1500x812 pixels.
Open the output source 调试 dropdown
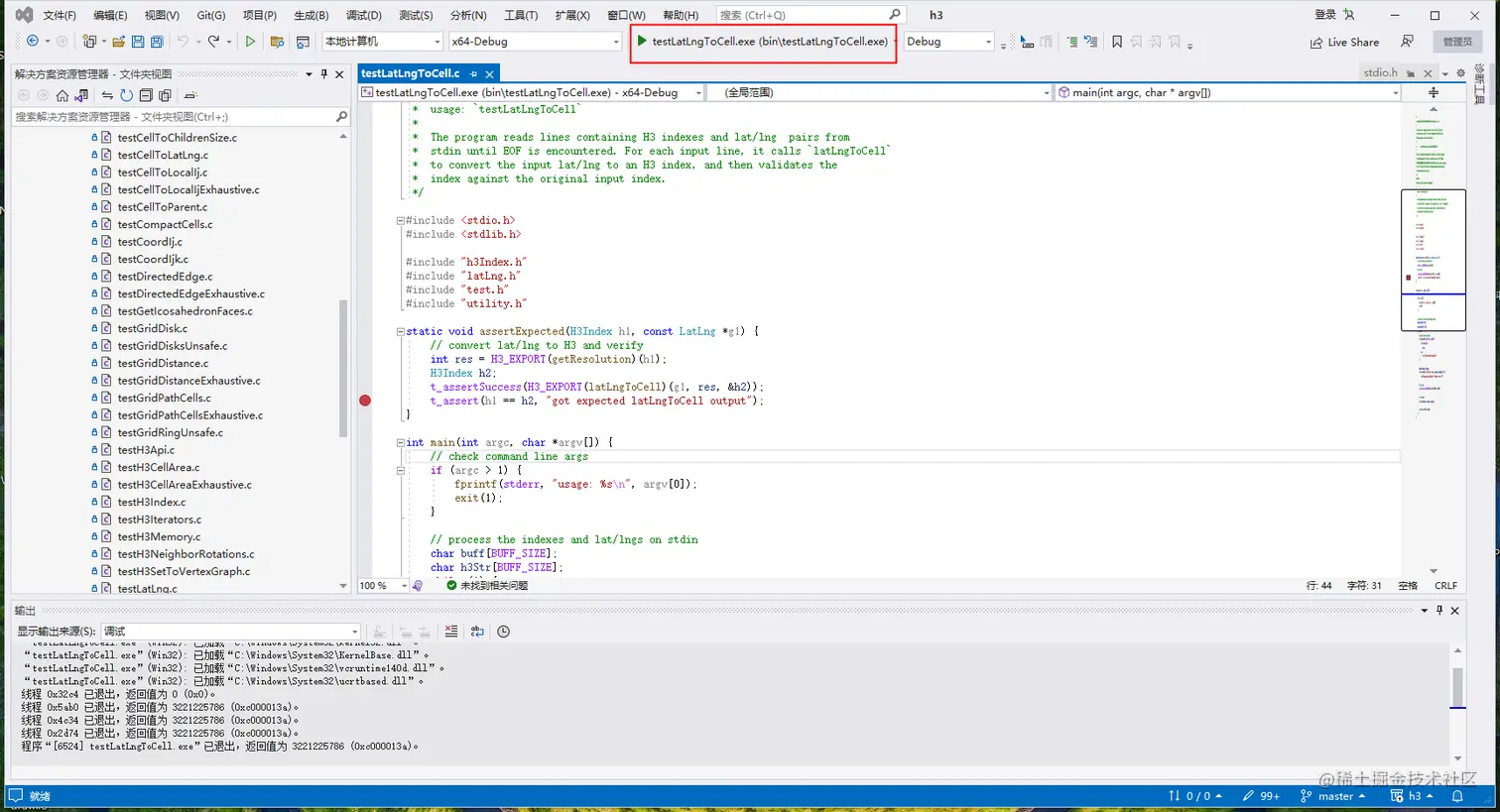(x=230, y=632)
